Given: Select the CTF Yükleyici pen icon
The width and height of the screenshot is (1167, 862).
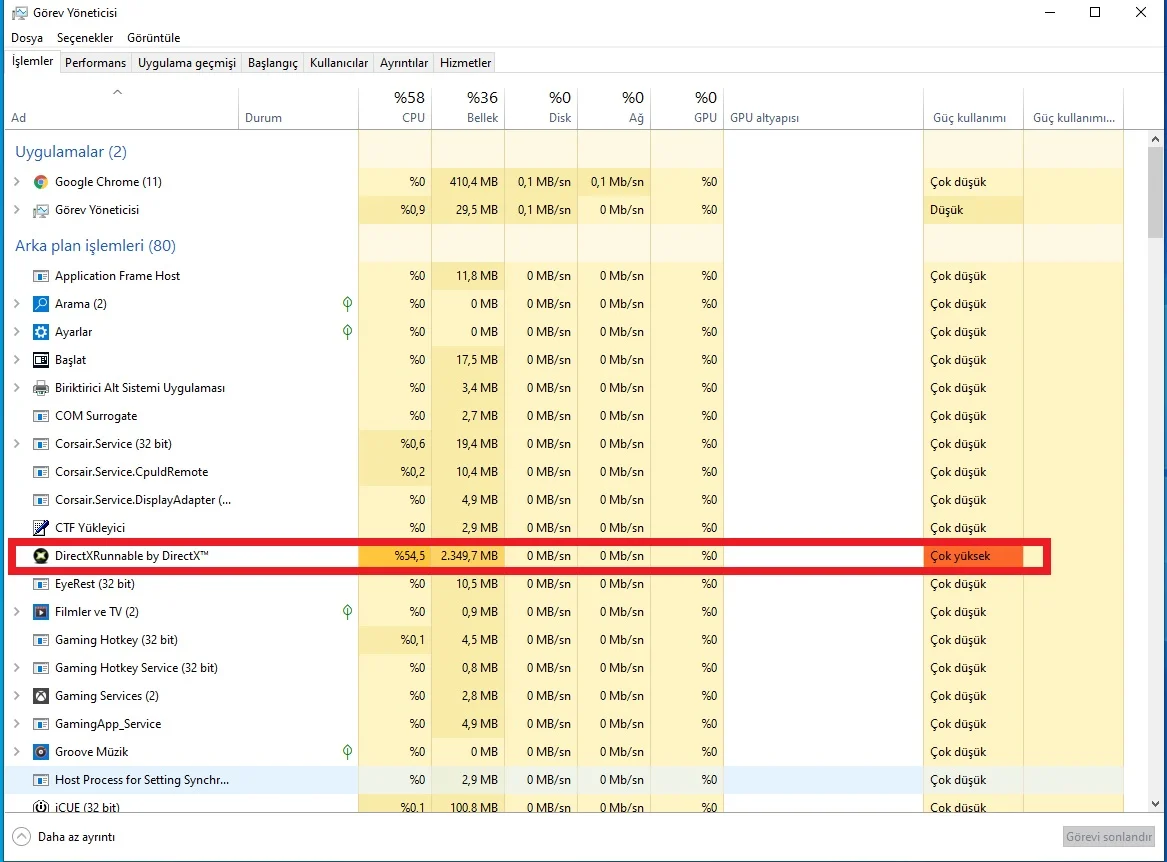Looking at the screenshot, I should point(41,528).
